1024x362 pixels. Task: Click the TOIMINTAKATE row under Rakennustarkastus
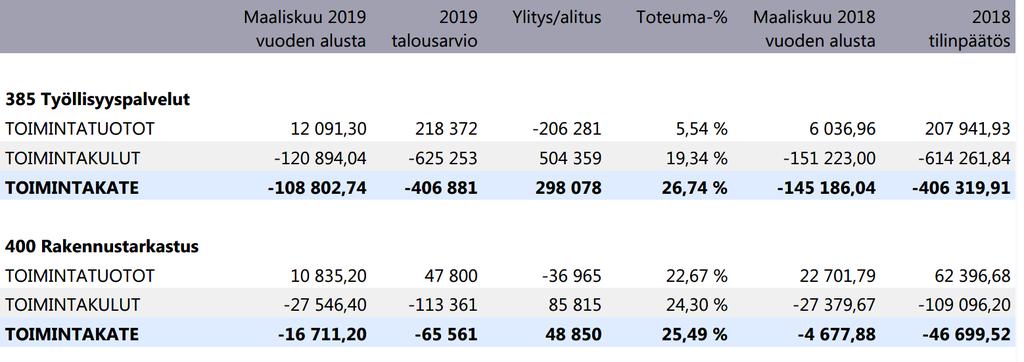pos(509,334)
